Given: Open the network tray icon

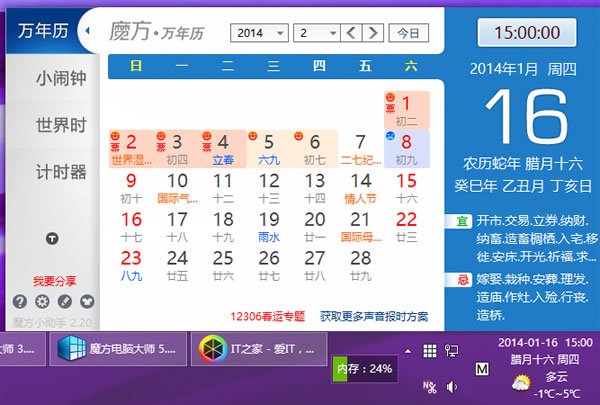Looking at the screenshot, I should tap(452, 351).
